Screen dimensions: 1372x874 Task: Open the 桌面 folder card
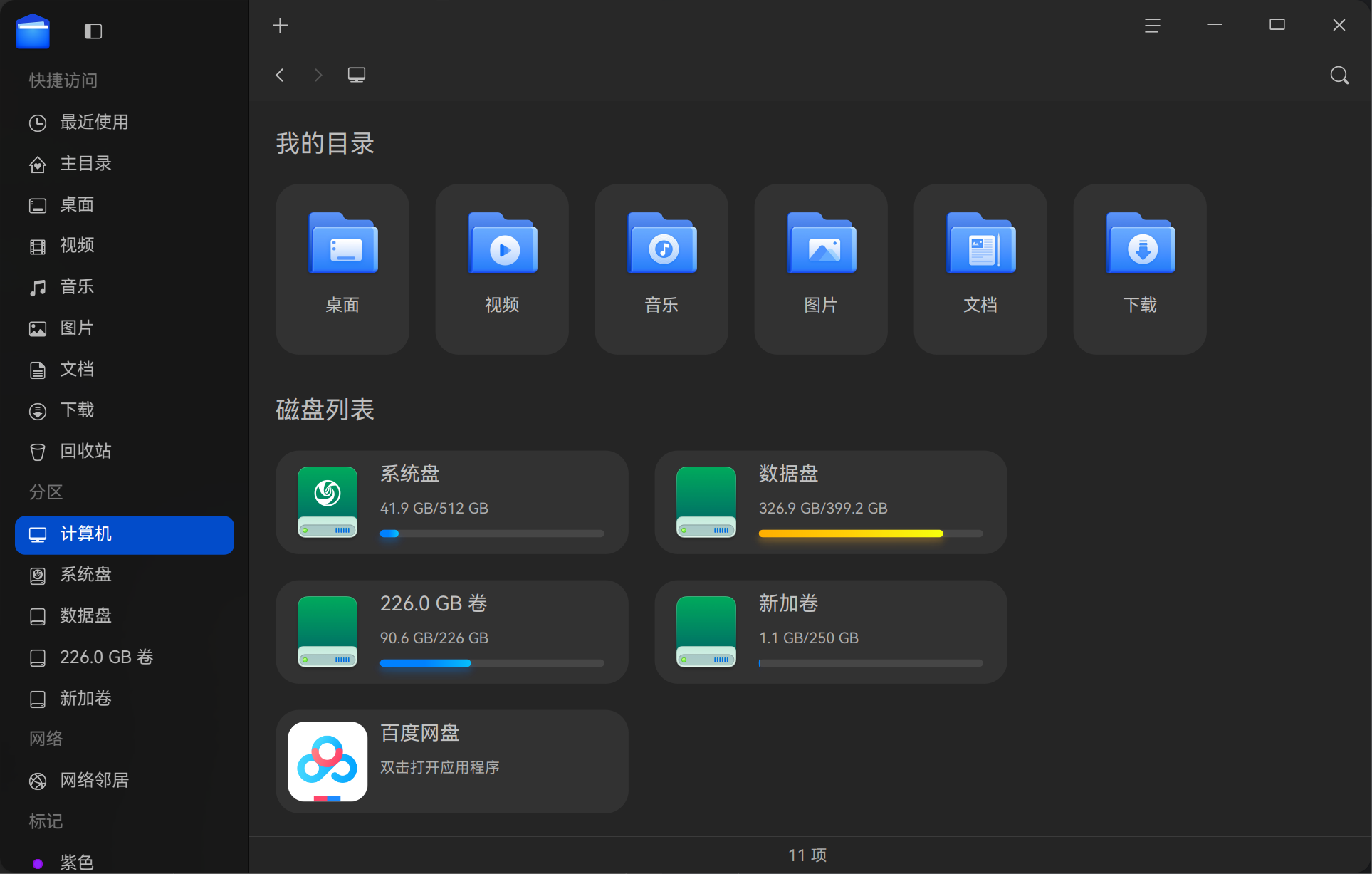tap(342, 269)
